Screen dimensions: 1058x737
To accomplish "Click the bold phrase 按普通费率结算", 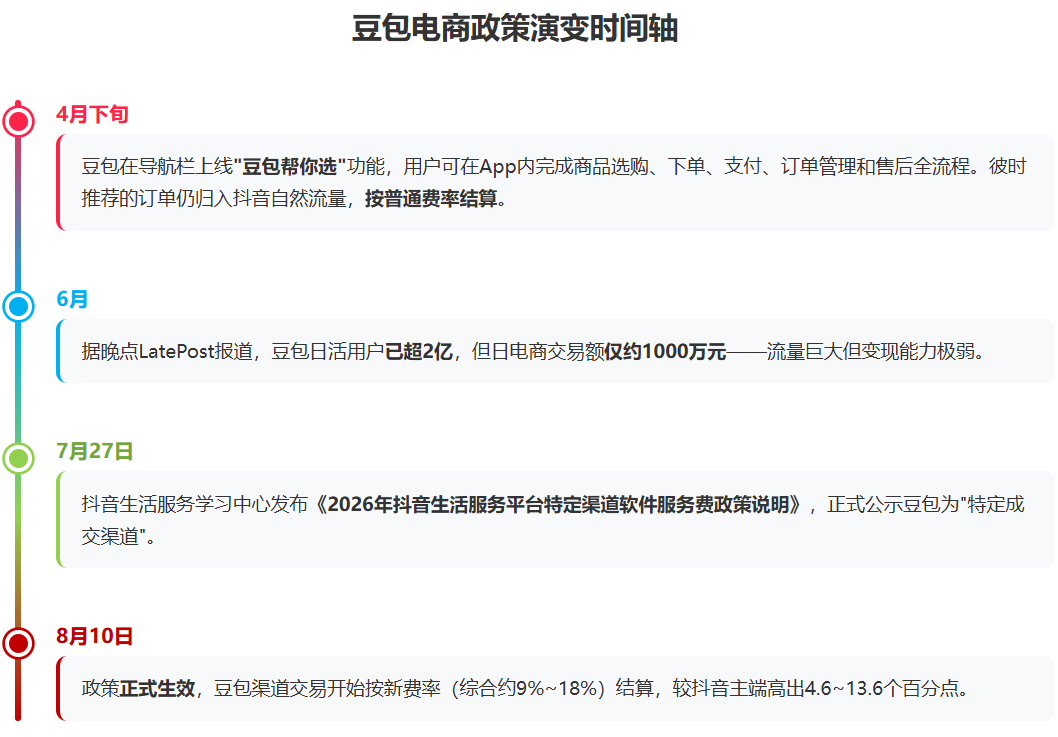I will [x=431, y=198].
